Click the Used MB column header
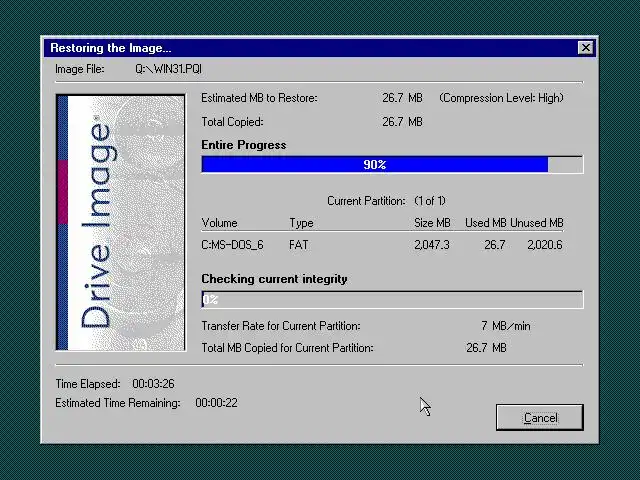This screenshot has width=640, height=480. click(485, 223)
